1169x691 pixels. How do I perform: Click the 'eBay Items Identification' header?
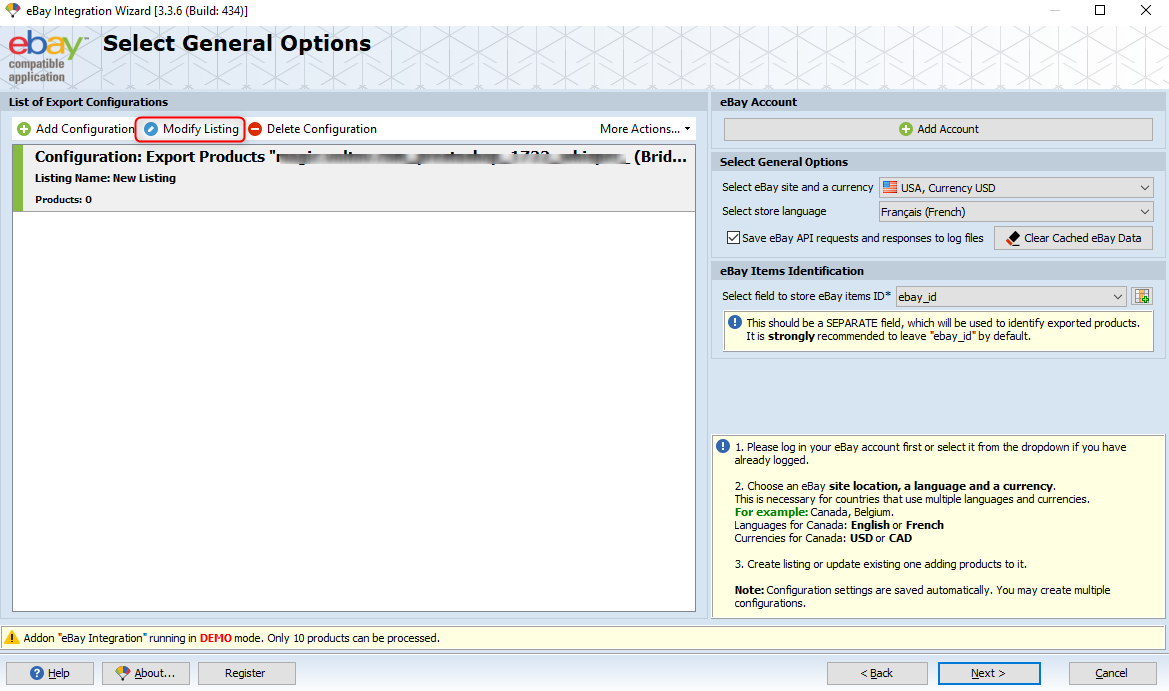click(x=791, y=271)
